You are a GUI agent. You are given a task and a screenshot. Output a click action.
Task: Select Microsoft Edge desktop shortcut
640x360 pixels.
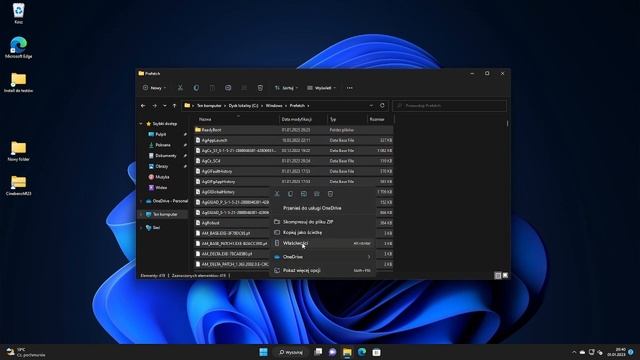[x=18, y=47]
